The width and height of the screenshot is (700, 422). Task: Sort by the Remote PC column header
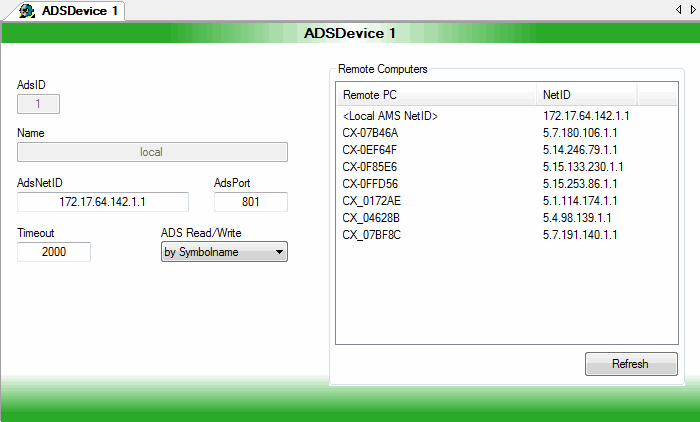click(x=436, y=95)
